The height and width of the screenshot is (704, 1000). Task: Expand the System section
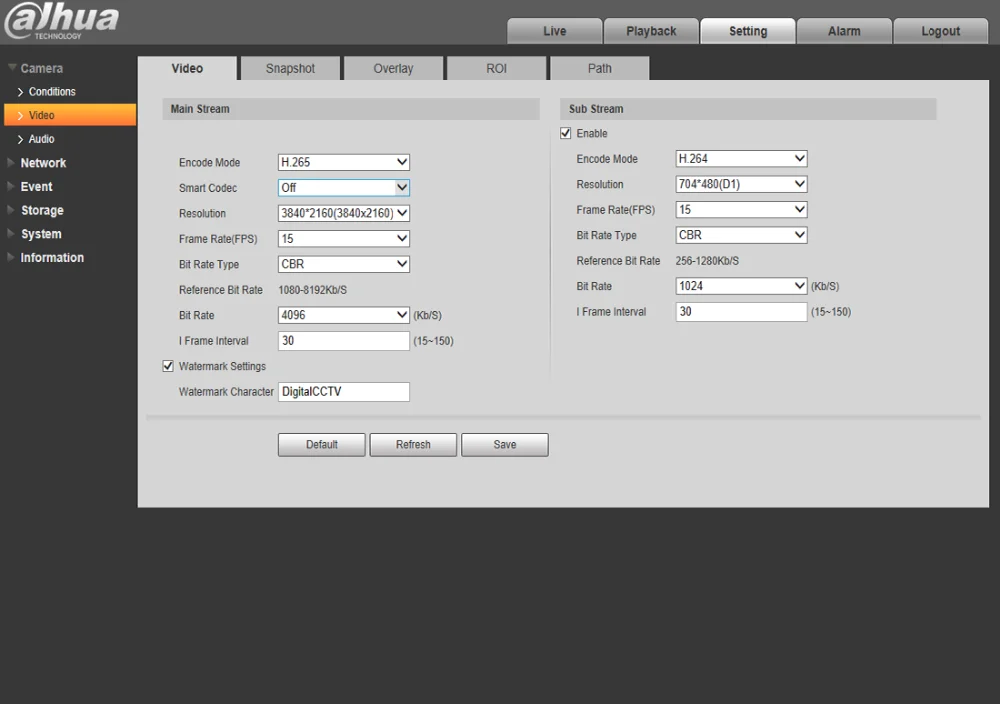tap(35, 234)
